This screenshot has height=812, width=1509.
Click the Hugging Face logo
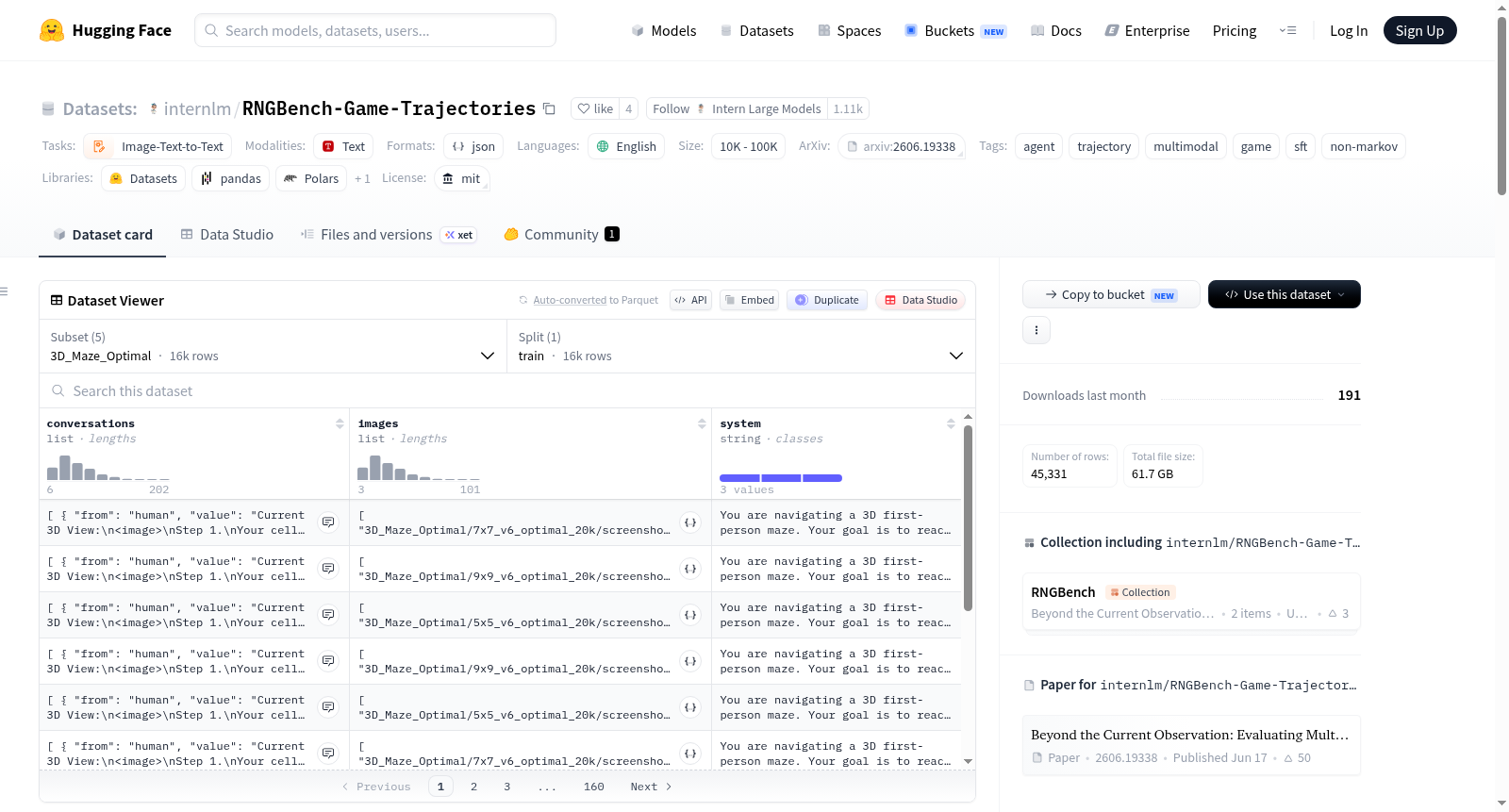tap(106, 30)
